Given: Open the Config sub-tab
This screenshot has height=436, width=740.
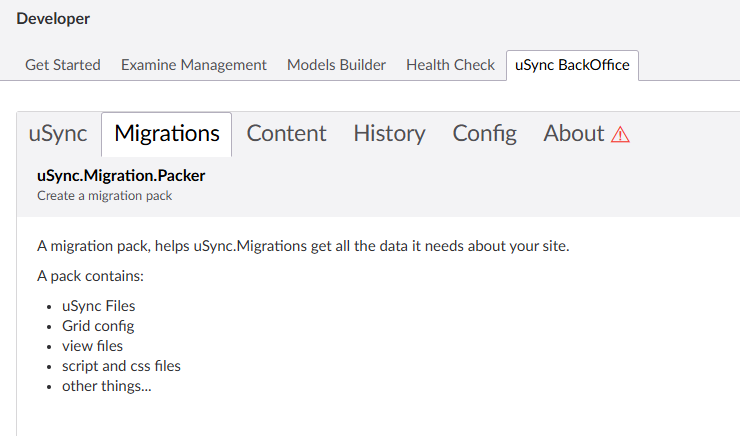Looking at the screenshot, I should point(484,134).
